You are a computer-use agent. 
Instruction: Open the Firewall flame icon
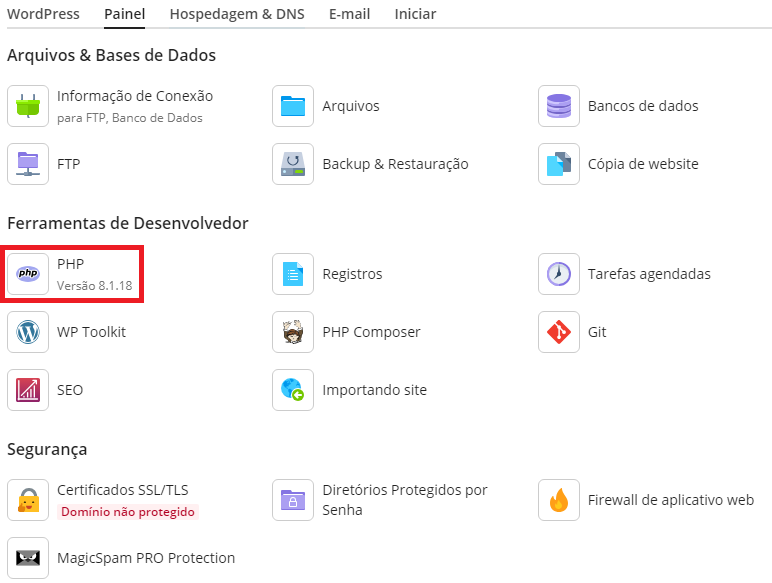559,500
